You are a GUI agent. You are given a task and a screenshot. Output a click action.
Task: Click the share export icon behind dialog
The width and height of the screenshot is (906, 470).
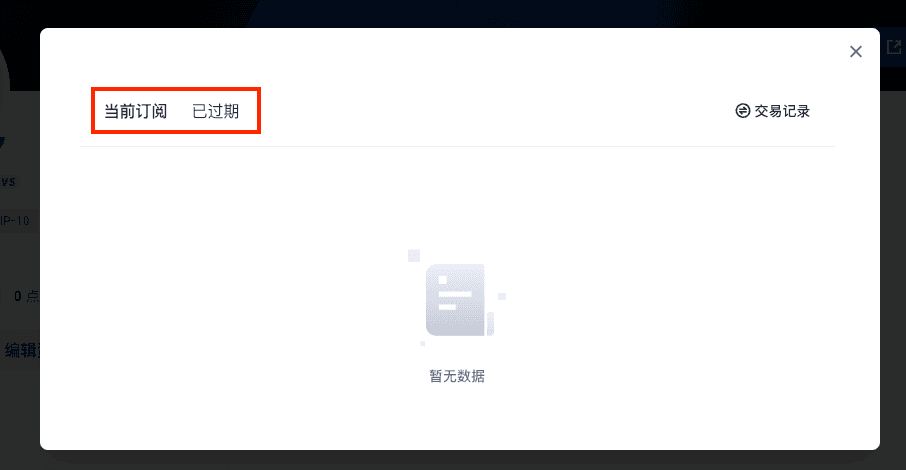tap(894, 47)
